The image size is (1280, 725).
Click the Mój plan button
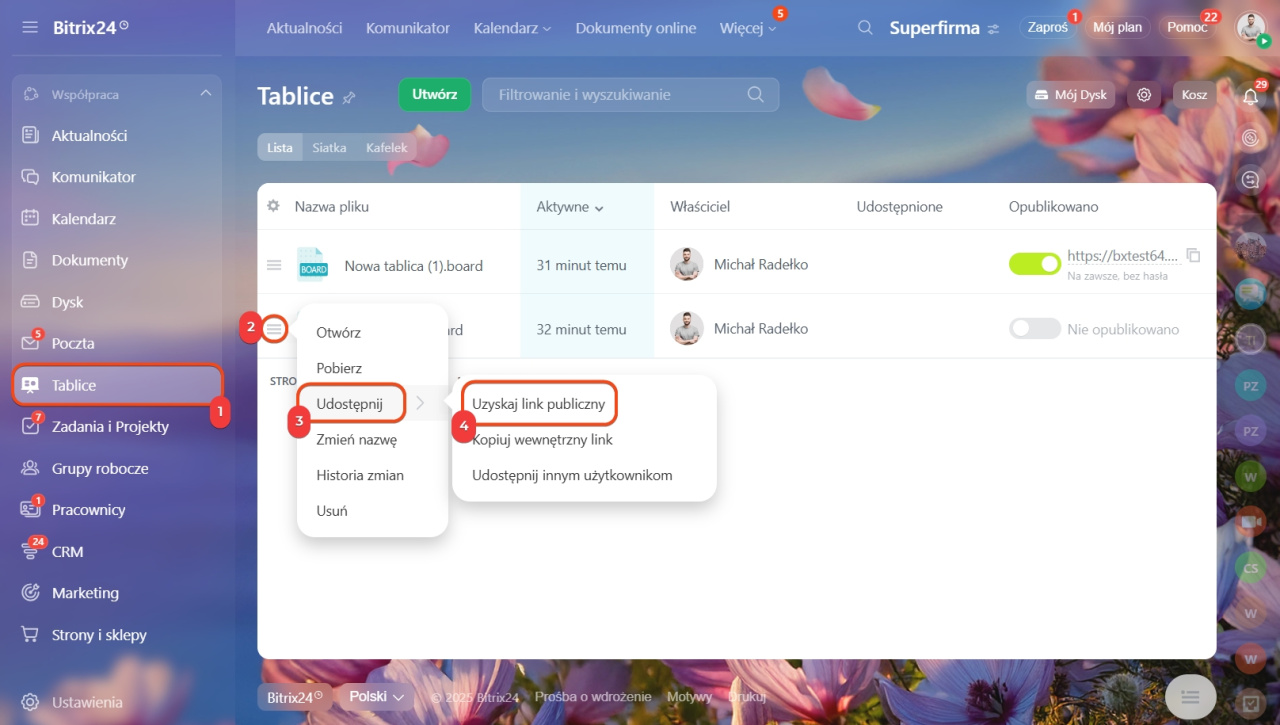pyautogui.click(x=1117, y=28)
